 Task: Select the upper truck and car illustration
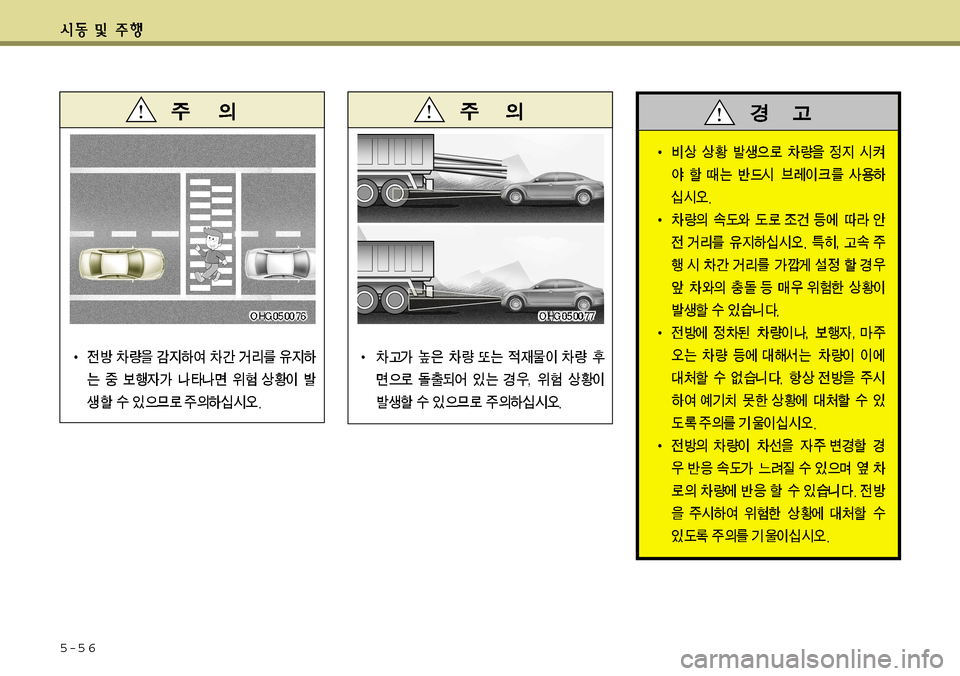[x=481, y=178]
